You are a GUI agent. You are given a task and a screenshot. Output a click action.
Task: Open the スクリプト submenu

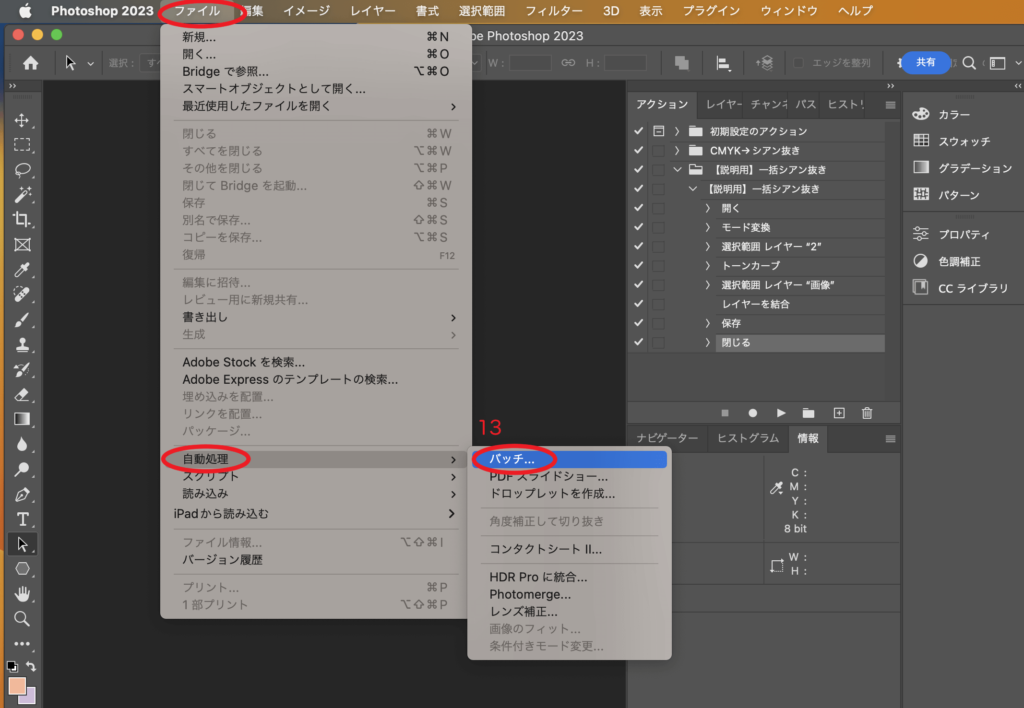click(x=317, y=476)
